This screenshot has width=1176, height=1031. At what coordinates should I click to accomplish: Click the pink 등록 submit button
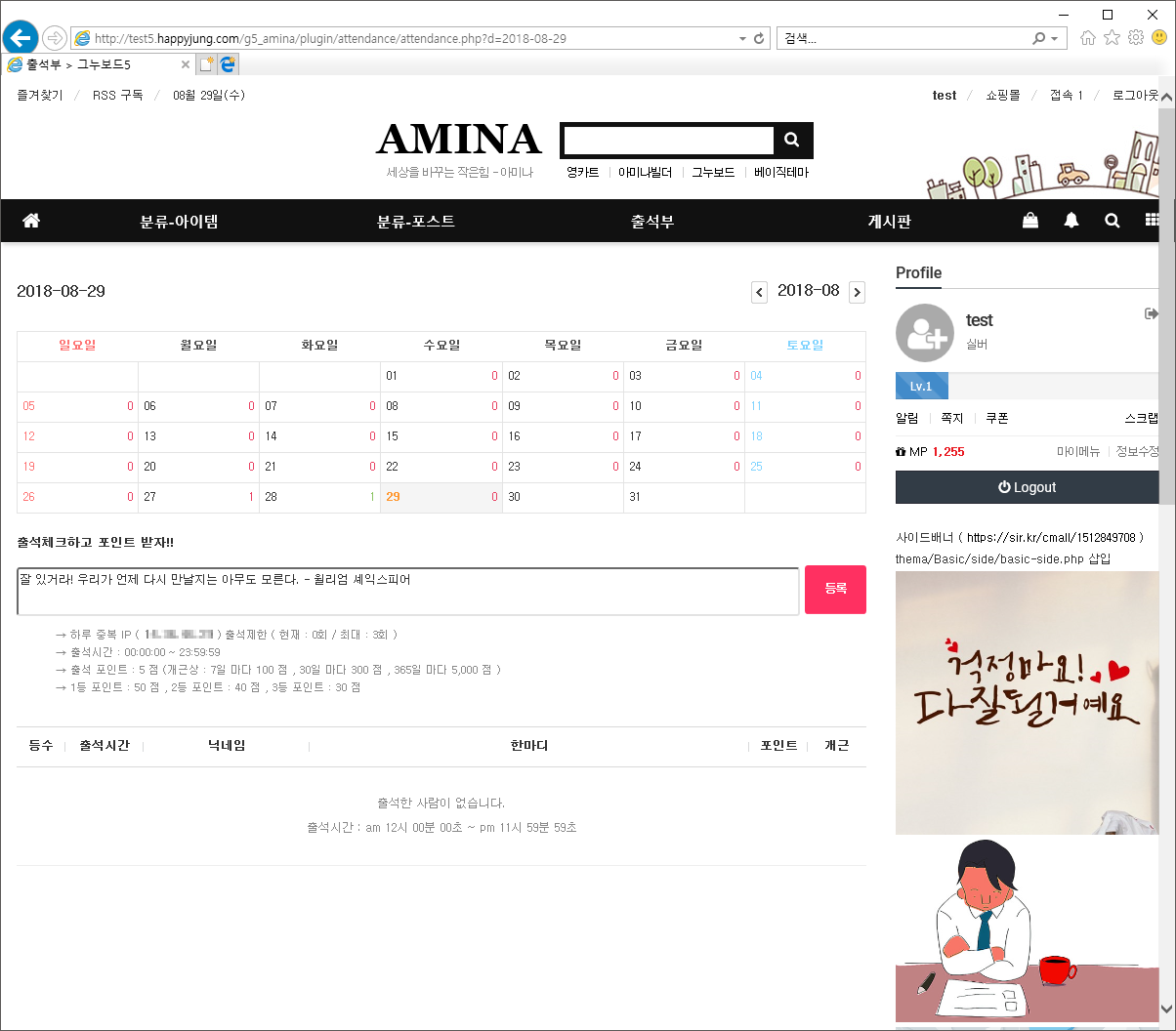tap(835, 590)
